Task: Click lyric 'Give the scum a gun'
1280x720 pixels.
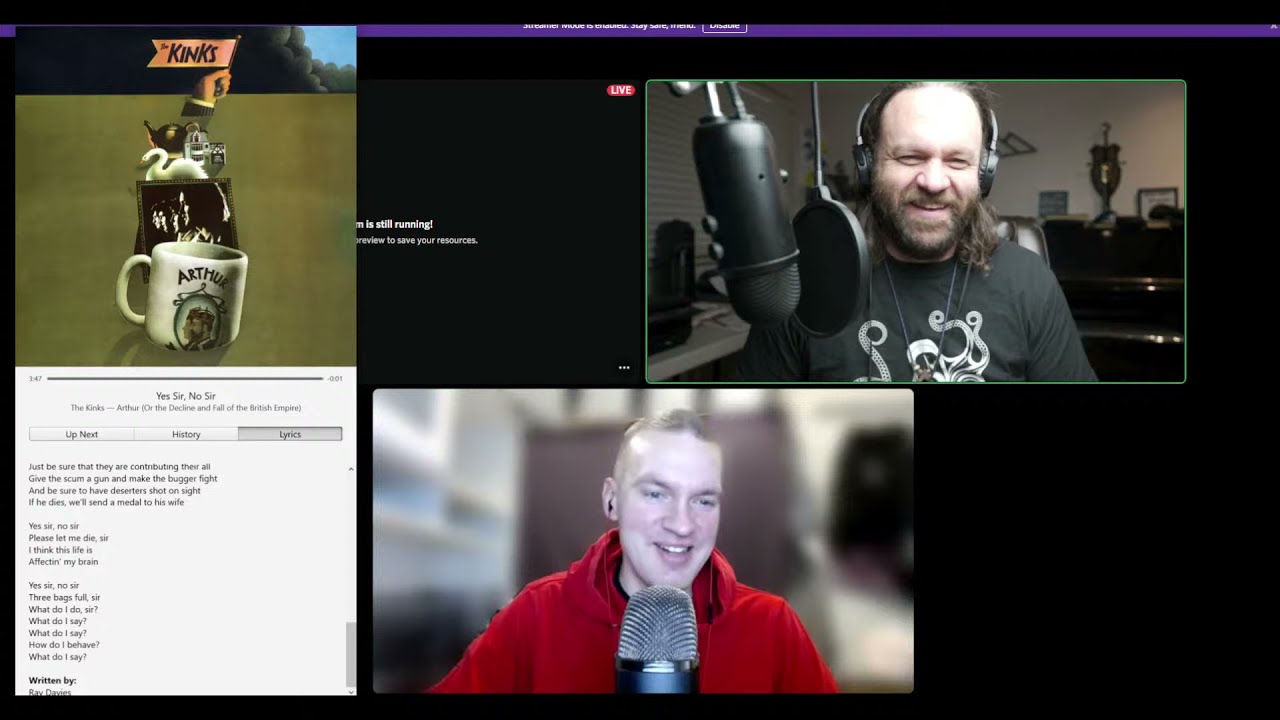Action: coord(123,478)
